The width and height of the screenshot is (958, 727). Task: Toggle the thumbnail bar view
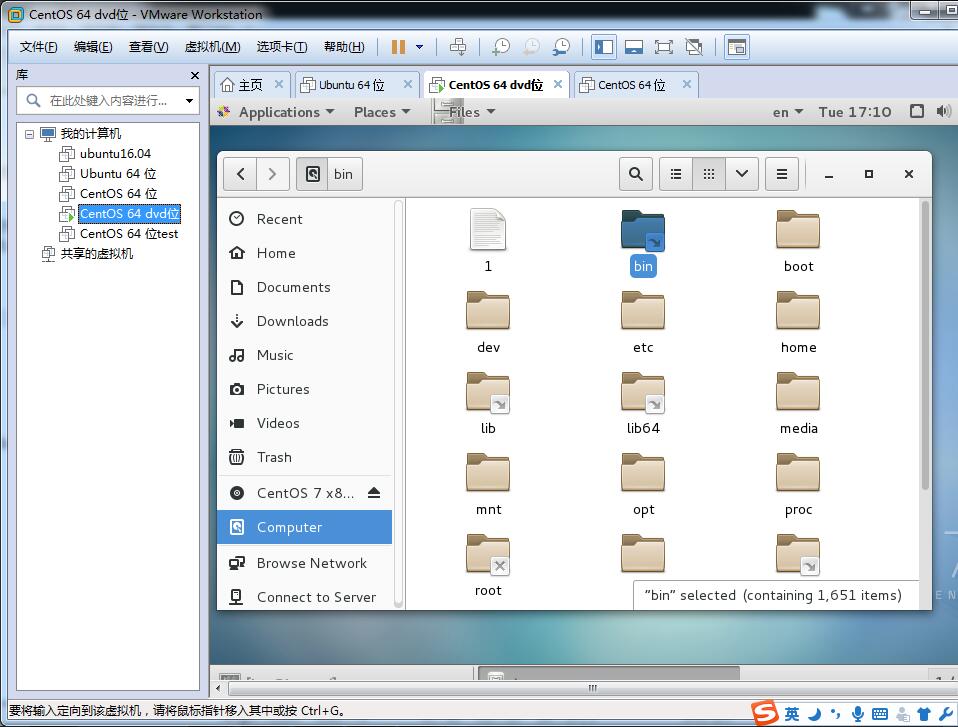click(x=634, y=47)
